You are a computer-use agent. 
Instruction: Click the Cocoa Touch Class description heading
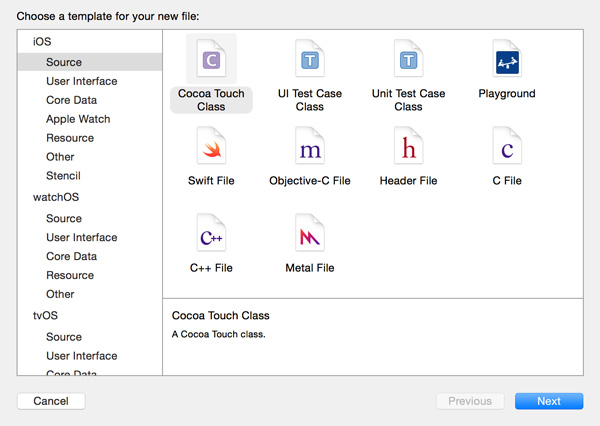click(x=220, y=315)
